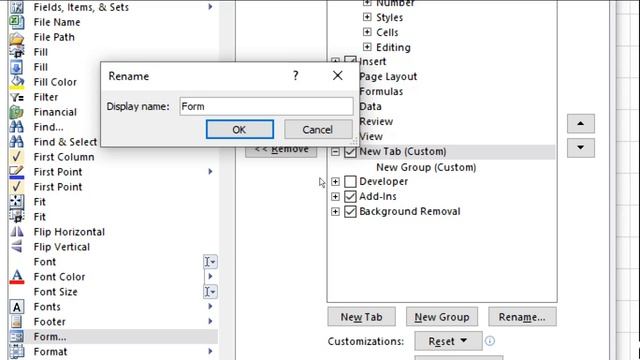
Task: Select the Font Size command text
Action: tap(56, 292)
